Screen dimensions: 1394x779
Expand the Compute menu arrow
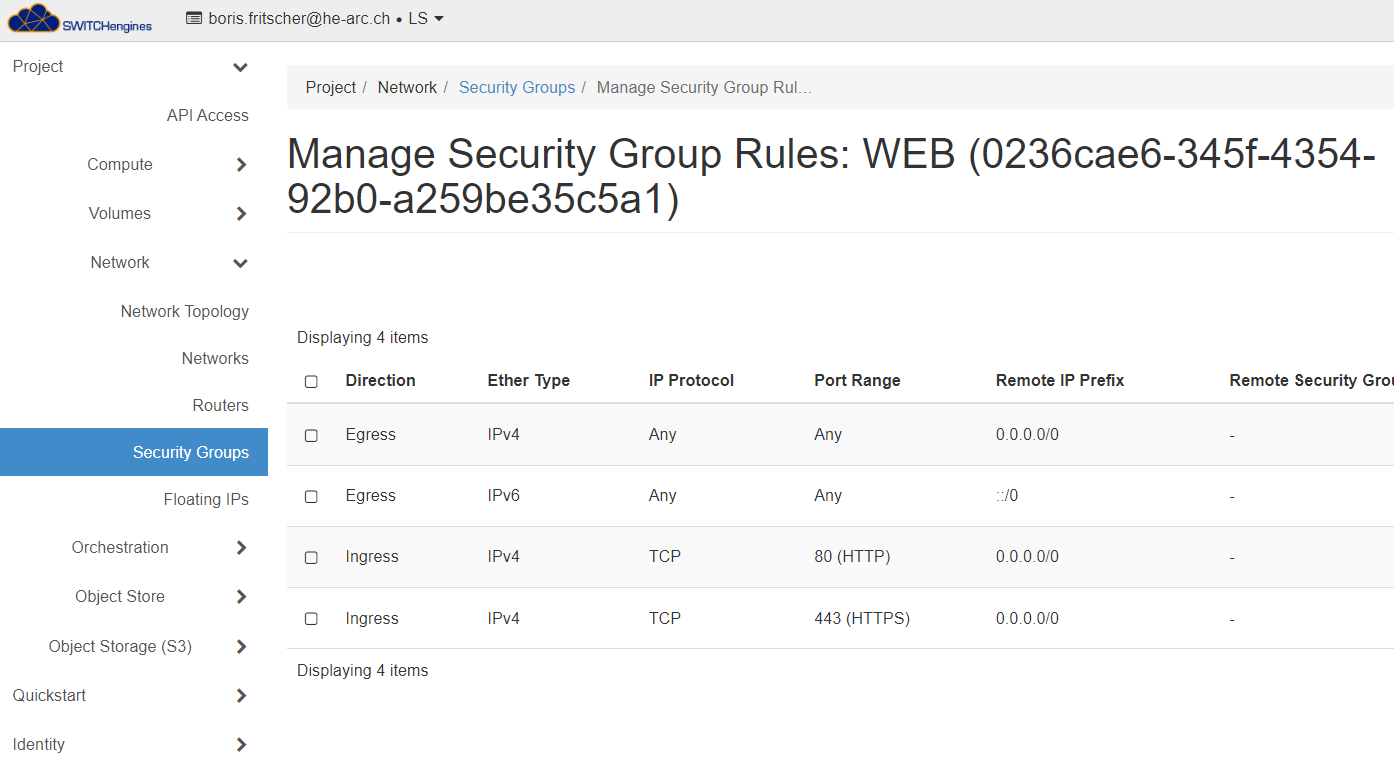(241, 165)
